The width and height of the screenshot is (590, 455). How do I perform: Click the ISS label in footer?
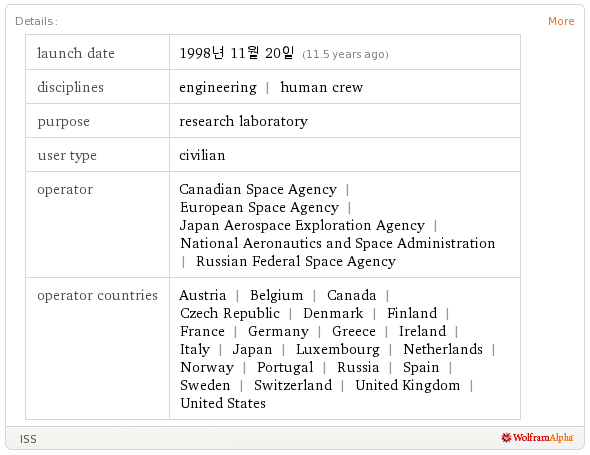tap(28, 439)
